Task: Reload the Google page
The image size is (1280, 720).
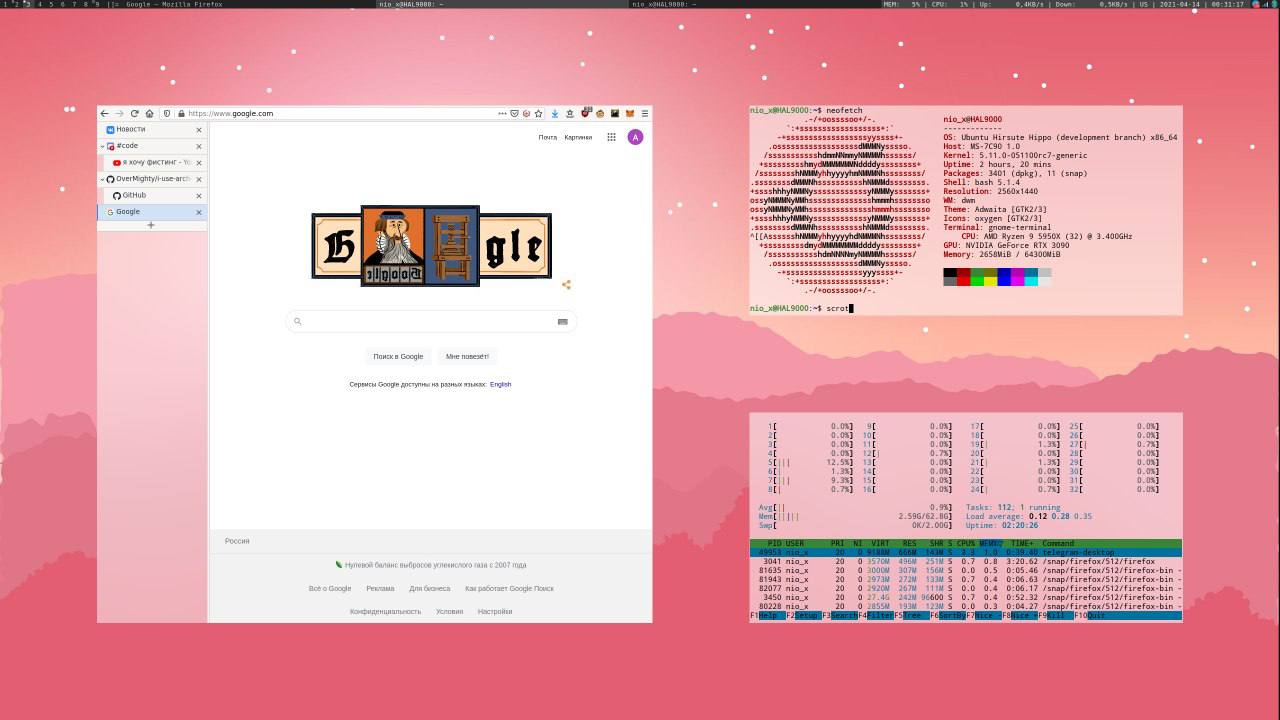Action: pyautogui.click(x=134, y=113)
